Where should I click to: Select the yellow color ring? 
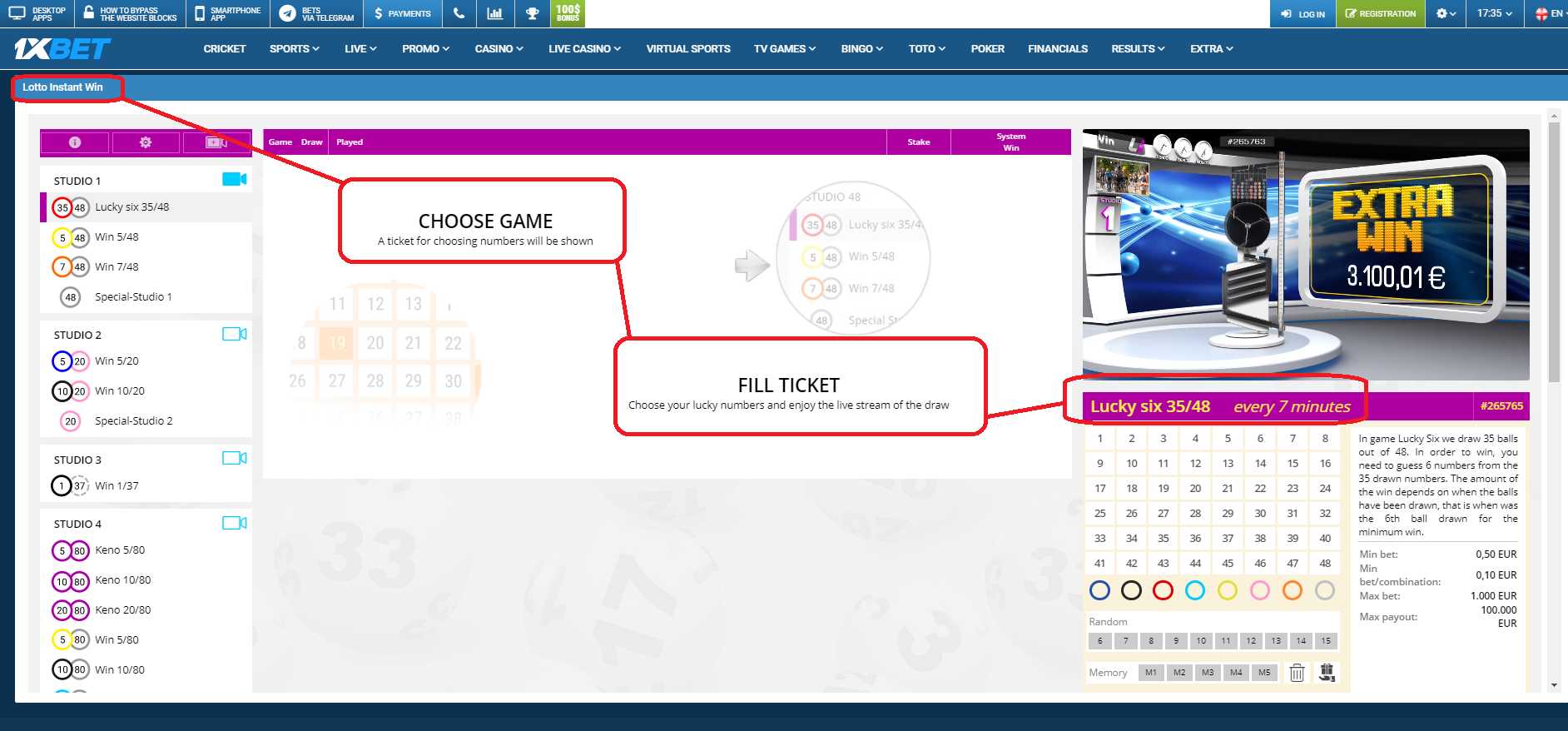(1228, 590)
